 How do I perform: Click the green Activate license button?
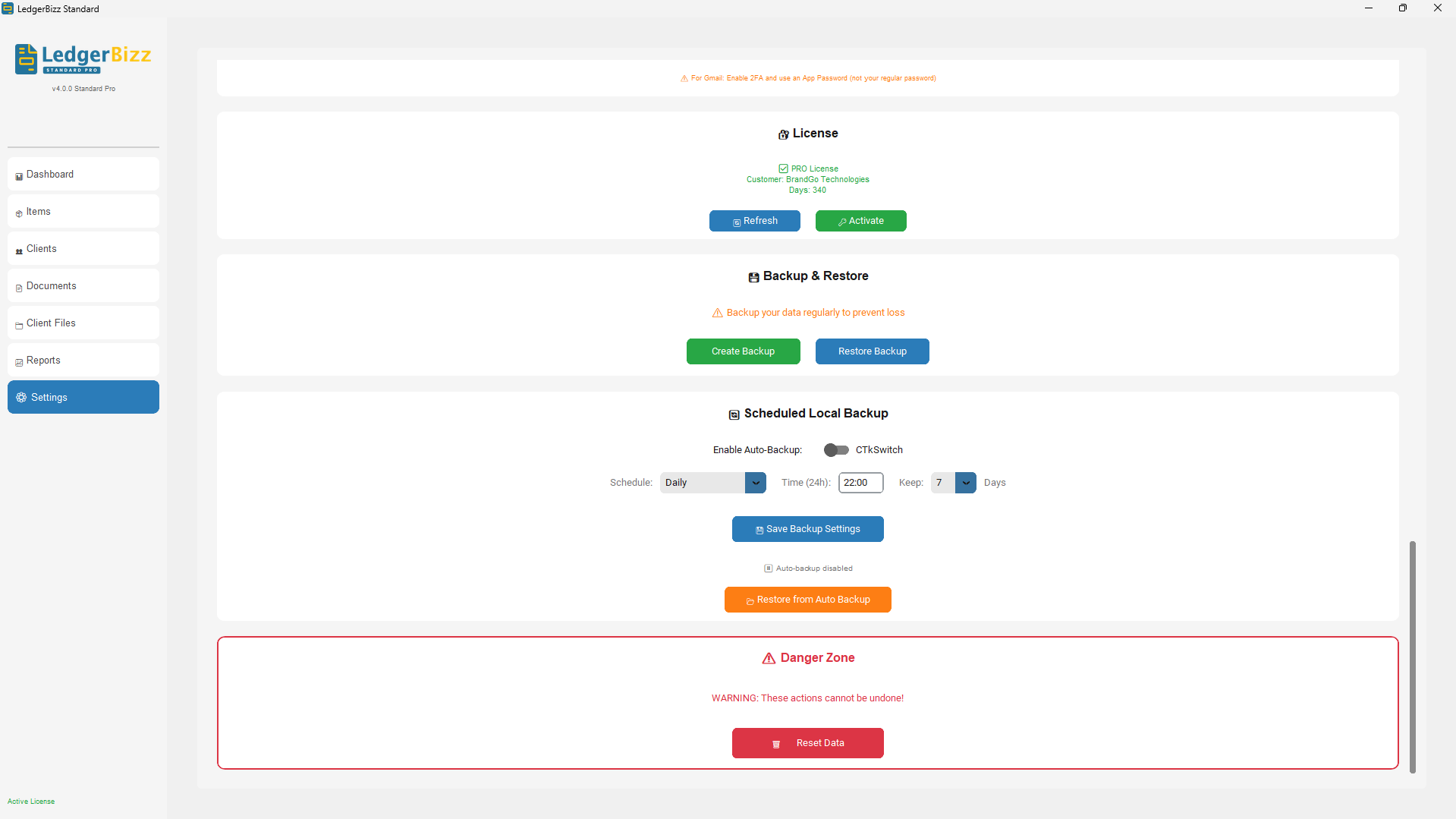pos(860,221)
